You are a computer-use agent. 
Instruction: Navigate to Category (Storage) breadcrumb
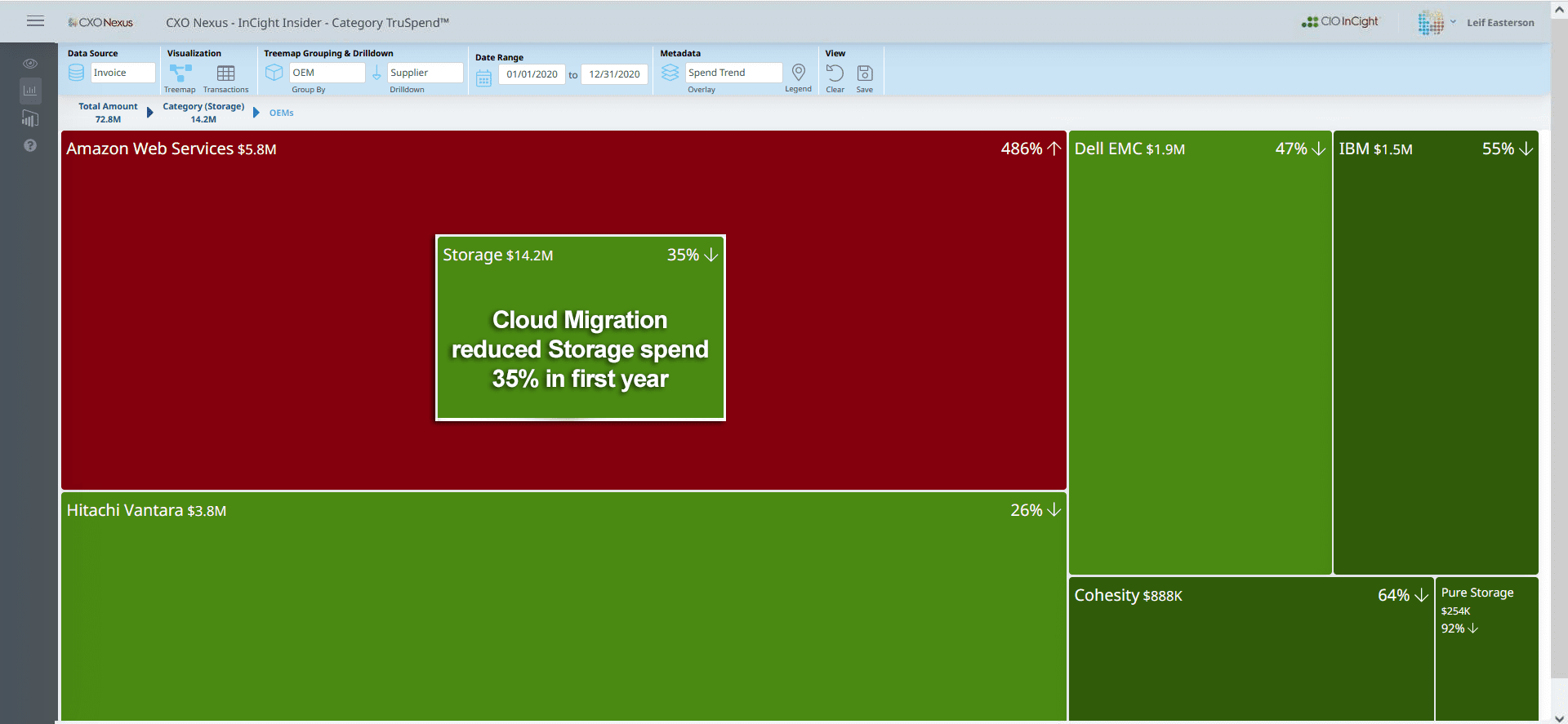(x=203, y=112)
